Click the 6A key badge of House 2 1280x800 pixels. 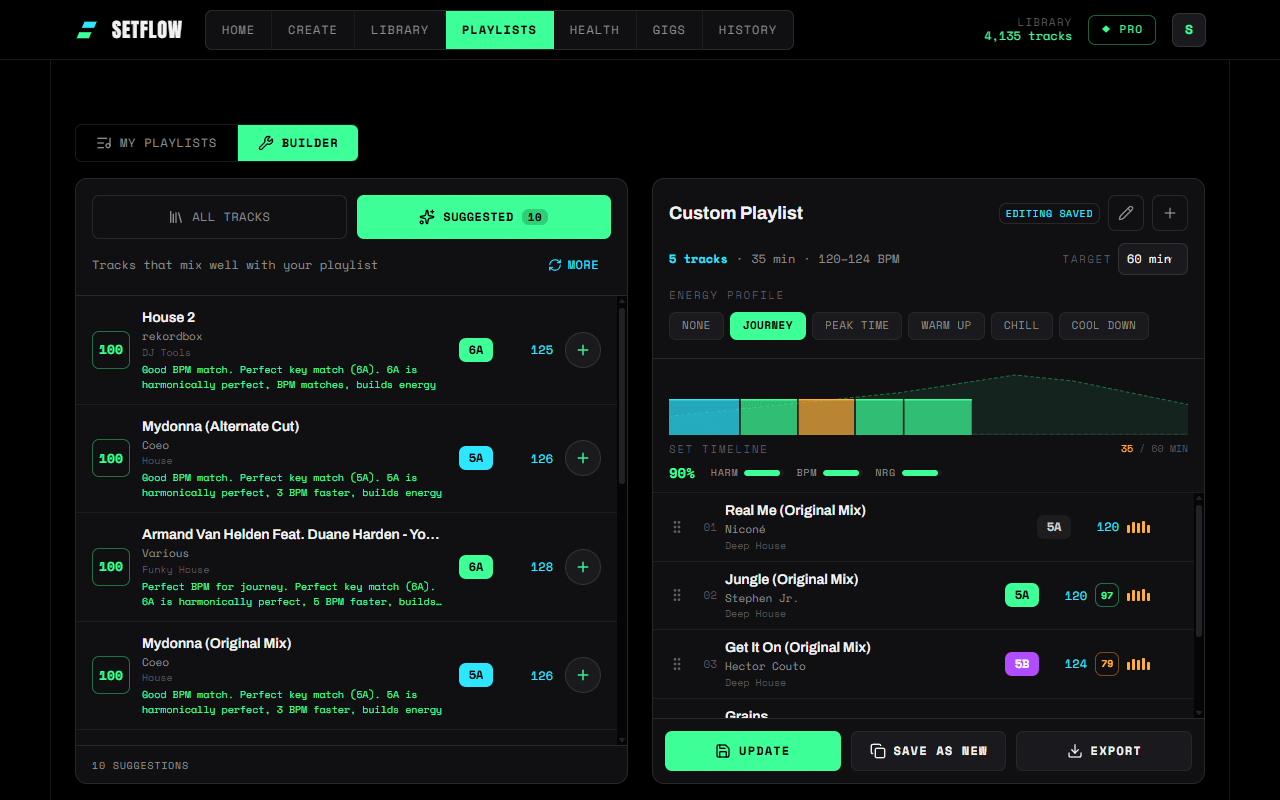[x=476, y=350]
